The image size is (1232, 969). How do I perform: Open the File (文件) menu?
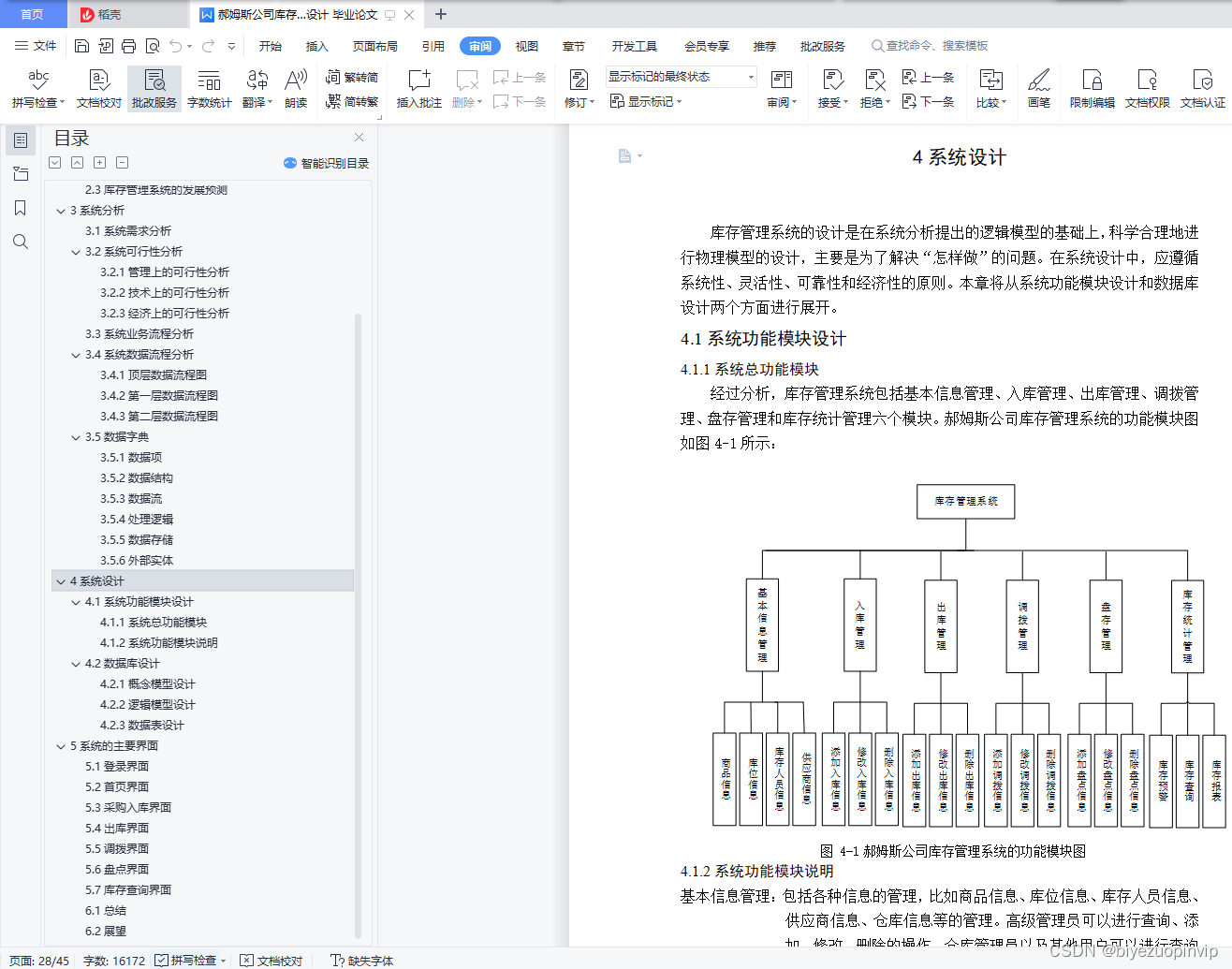pos(36,46)
